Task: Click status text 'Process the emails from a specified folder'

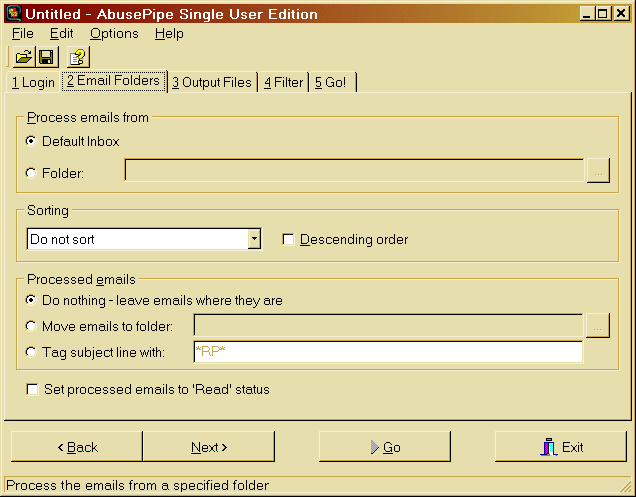Action: [x=137, y=485]
